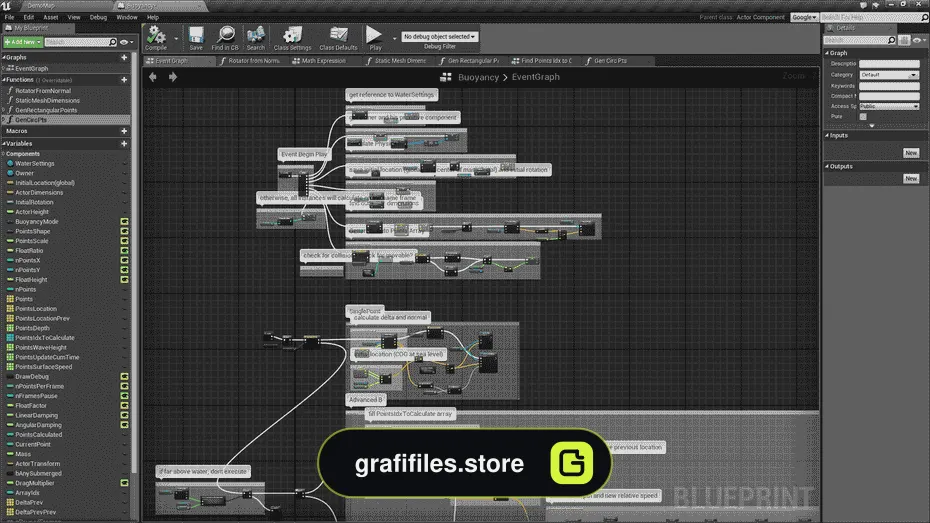Viewport: 930px width, 523px height.
Task: Open the property matrix icon in Details
Action: point(904,40)
